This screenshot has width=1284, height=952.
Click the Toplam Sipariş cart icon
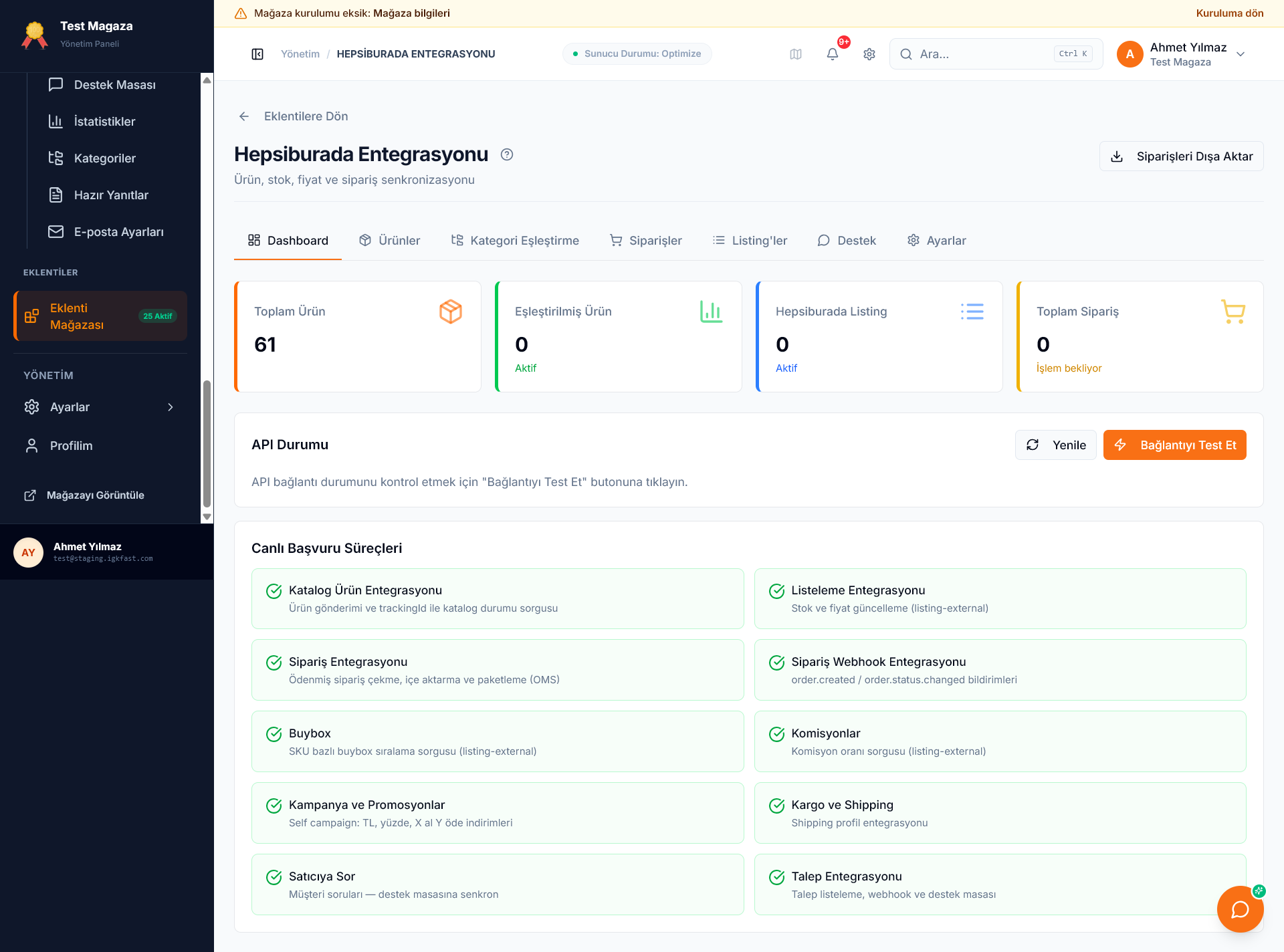(x=1233, y=312)
